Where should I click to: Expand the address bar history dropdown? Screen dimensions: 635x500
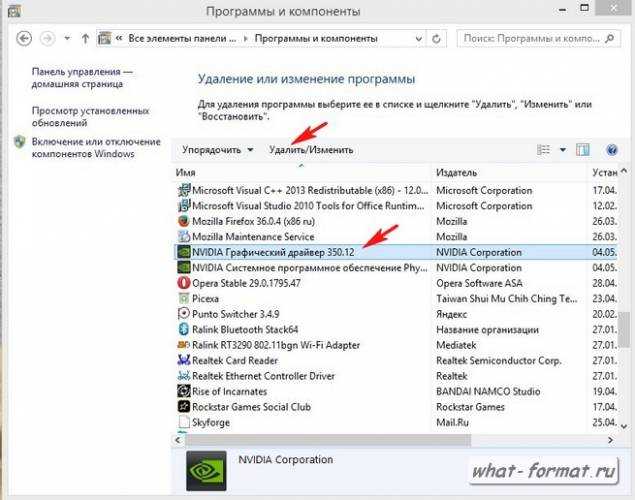coord(419,39)
